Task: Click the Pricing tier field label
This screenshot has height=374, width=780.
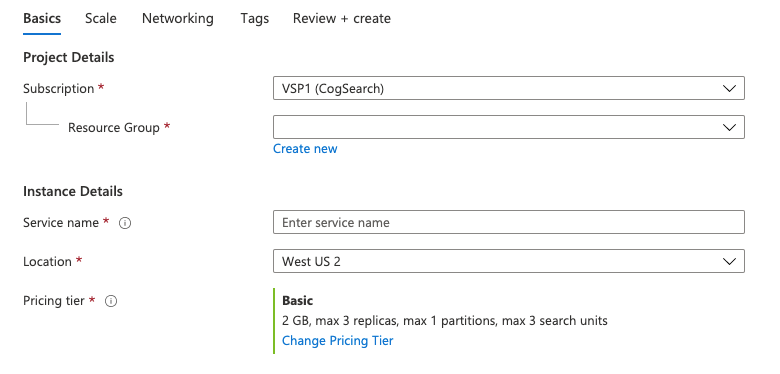Action: click(x=54, y=301)
